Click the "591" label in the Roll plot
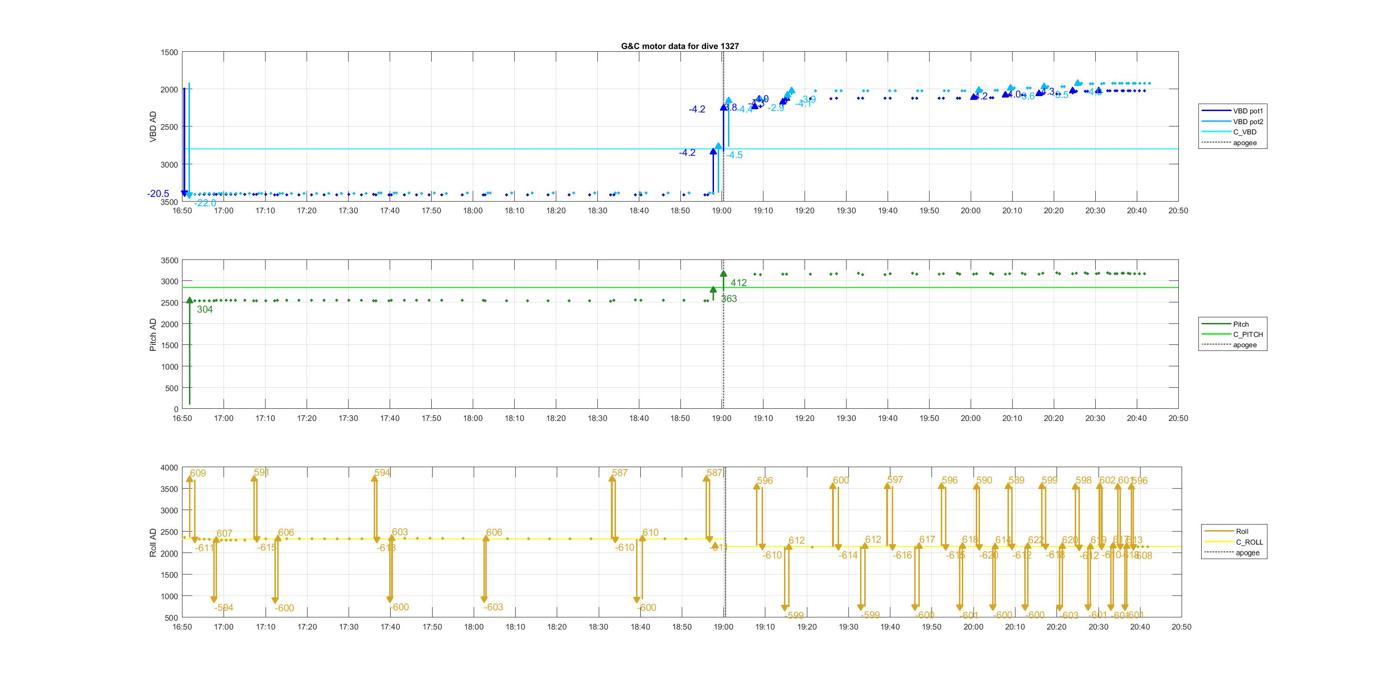This screenshot has height=693, width=1400. tap(262, 472)
